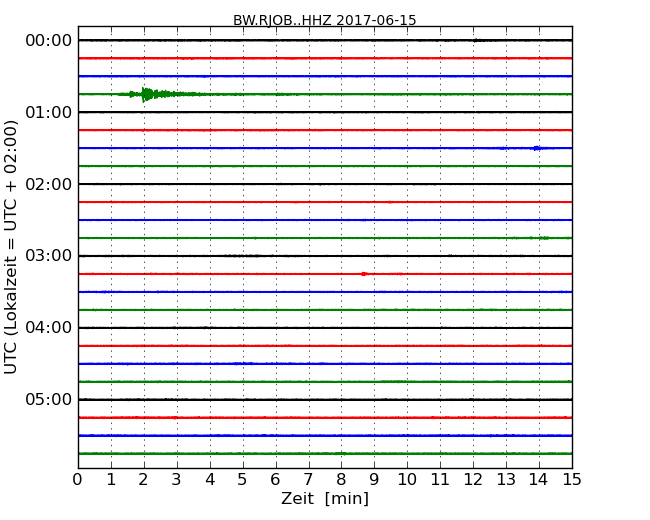Click the x-axis tick label 10
The height and width of the screenshot is (520, 650).
[407, 480]
